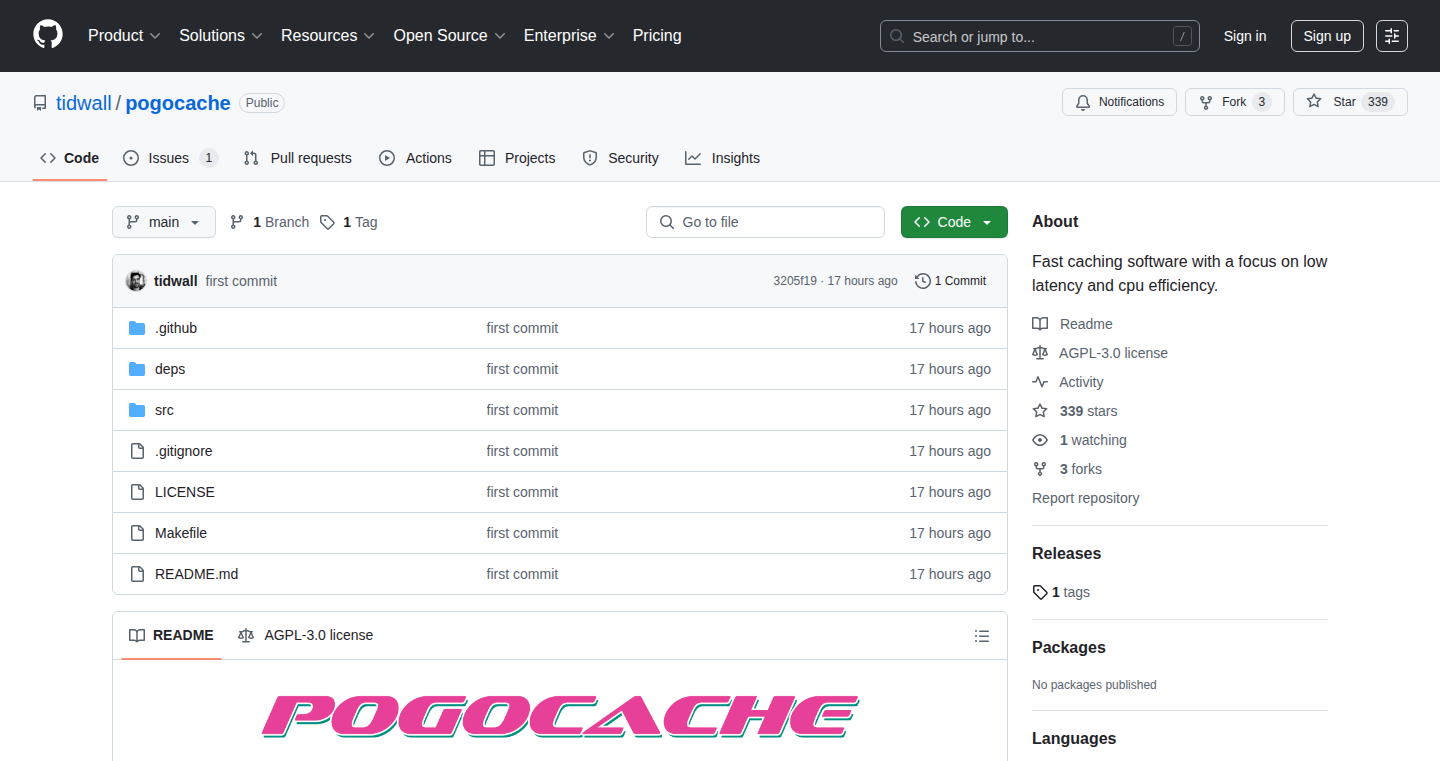1440x761 pixels.
Task: Open the deps folder
Action: (170, 369)
